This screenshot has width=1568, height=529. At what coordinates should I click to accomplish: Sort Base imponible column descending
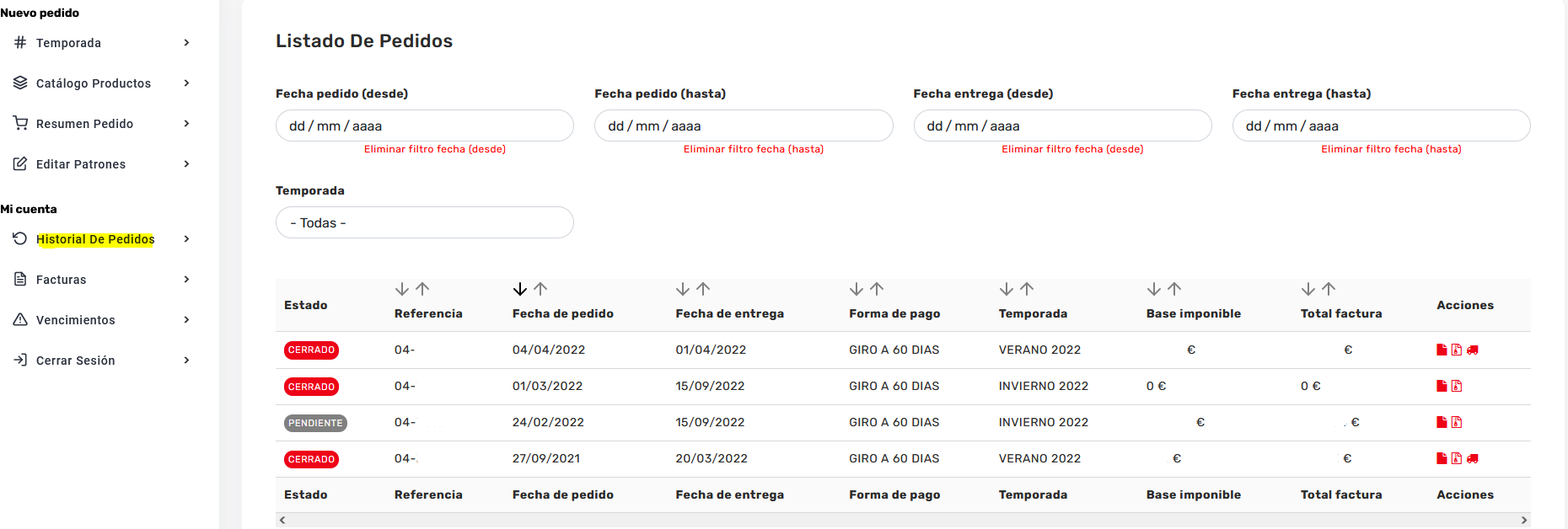1153,289
